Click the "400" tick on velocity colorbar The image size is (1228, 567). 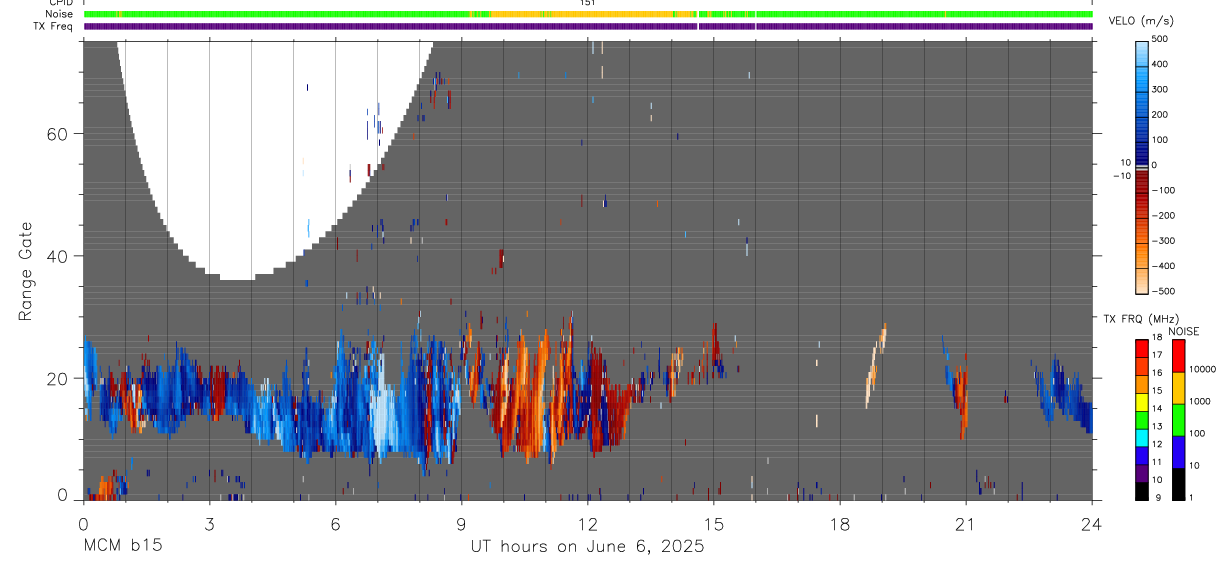point(1160,65)
